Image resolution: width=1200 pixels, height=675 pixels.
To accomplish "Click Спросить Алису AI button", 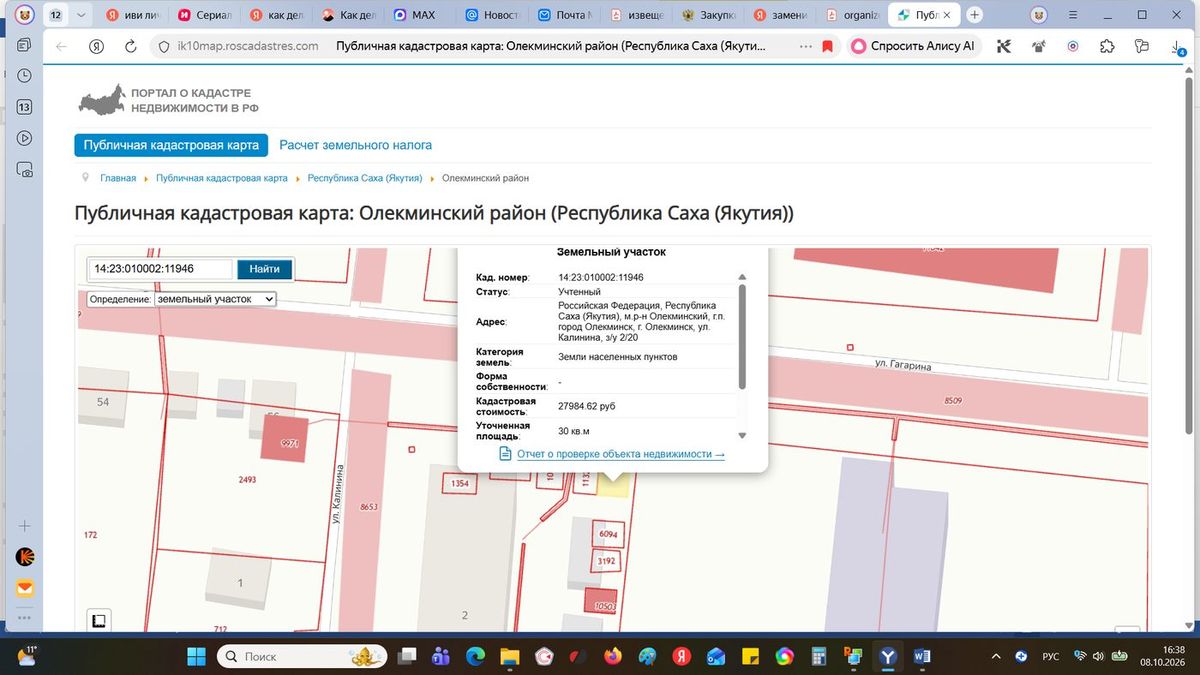I will (x=913, y=46).
